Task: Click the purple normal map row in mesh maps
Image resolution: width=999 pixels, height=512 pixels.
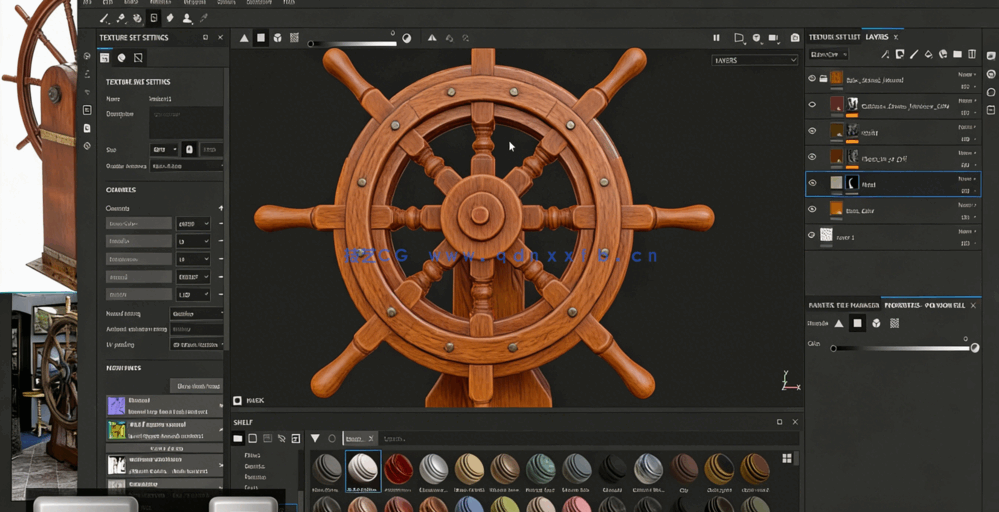Action: (x=164, y=406)
